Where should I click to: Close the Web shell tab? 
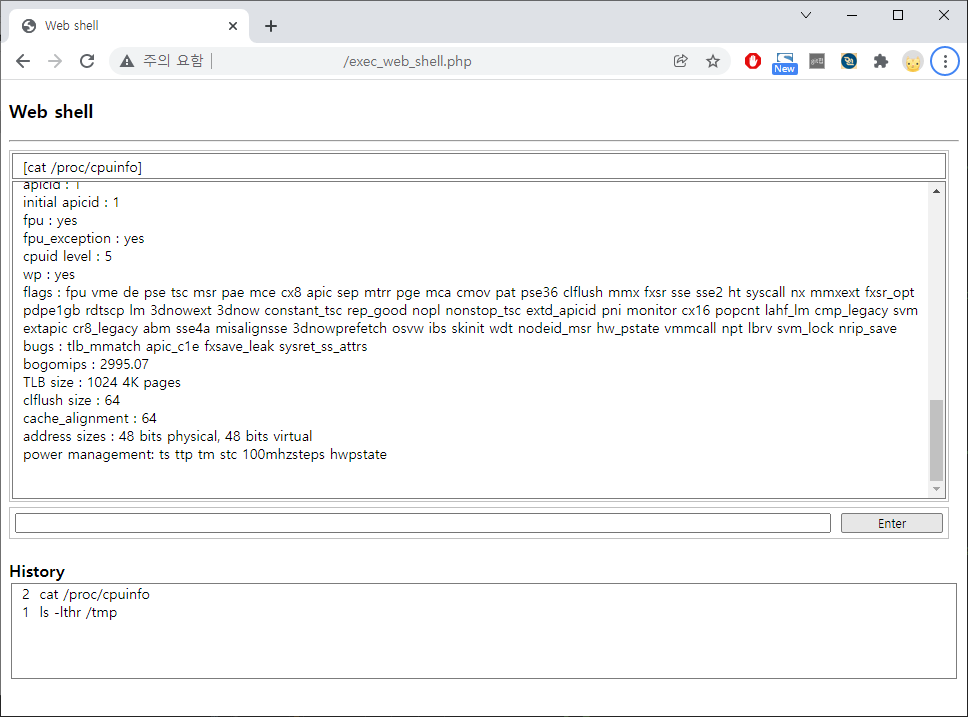click(x=233, y=26)
